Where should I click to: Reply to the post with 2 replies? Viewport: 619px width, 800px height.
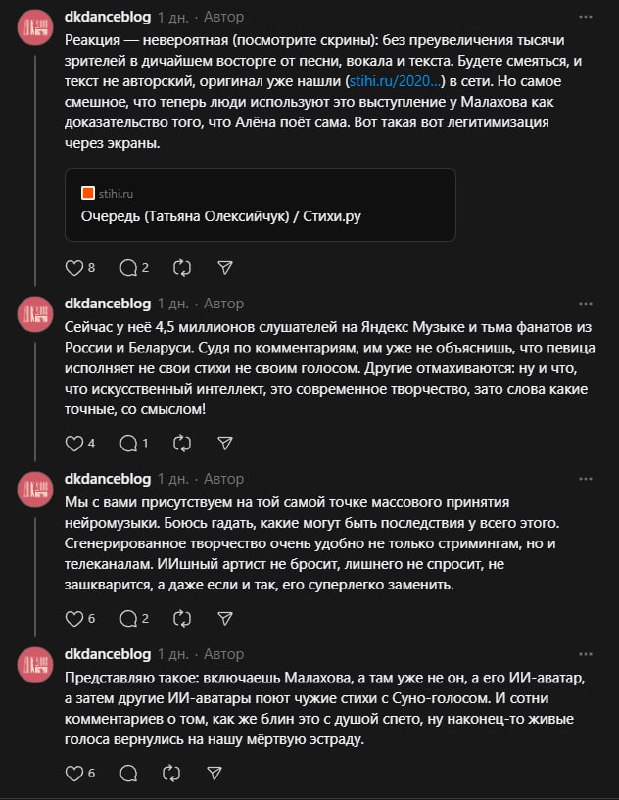(x=127, y=267)
